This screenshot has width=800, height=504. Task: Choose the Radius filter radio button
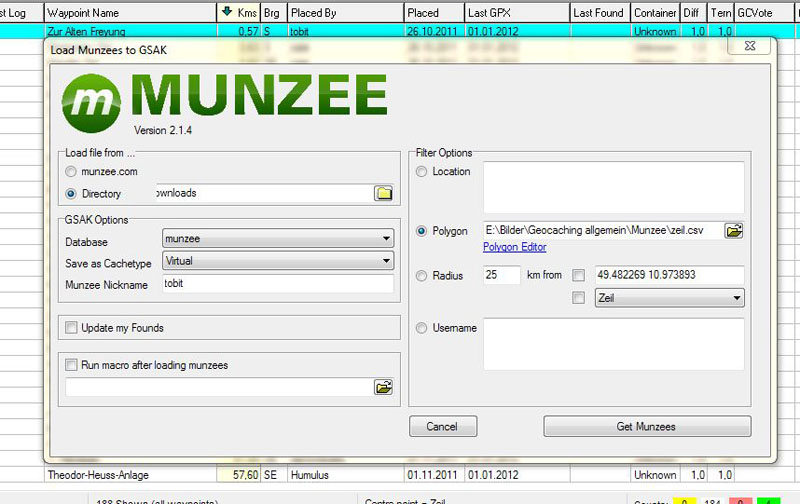tap(421, 276)
